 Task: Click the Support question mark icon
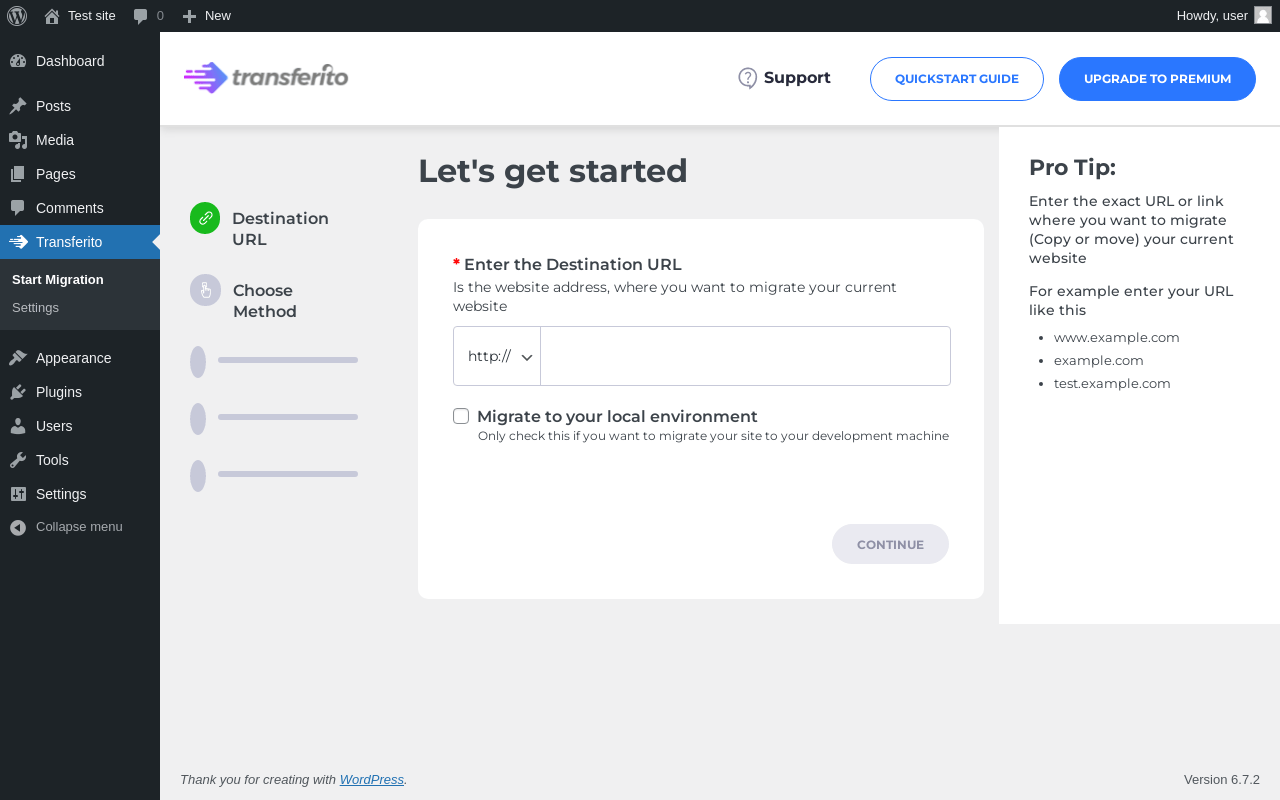coord(747,78)
